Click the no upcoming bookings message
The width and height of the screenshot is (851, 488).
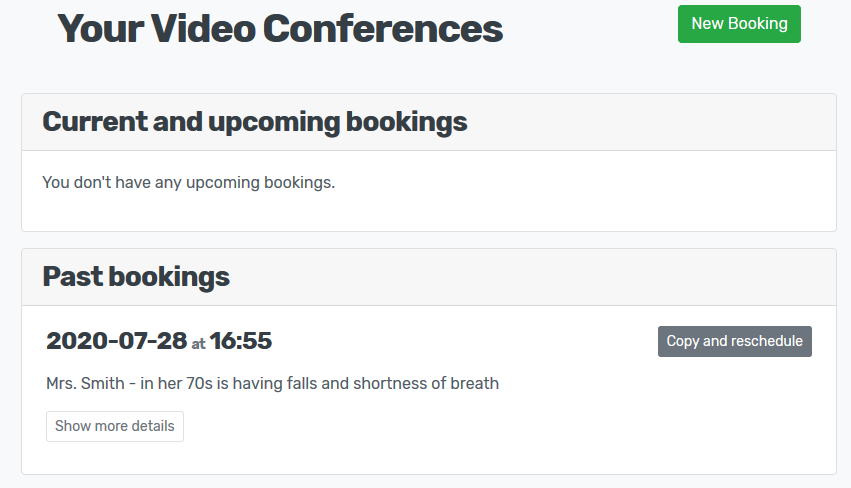[188, 183]
